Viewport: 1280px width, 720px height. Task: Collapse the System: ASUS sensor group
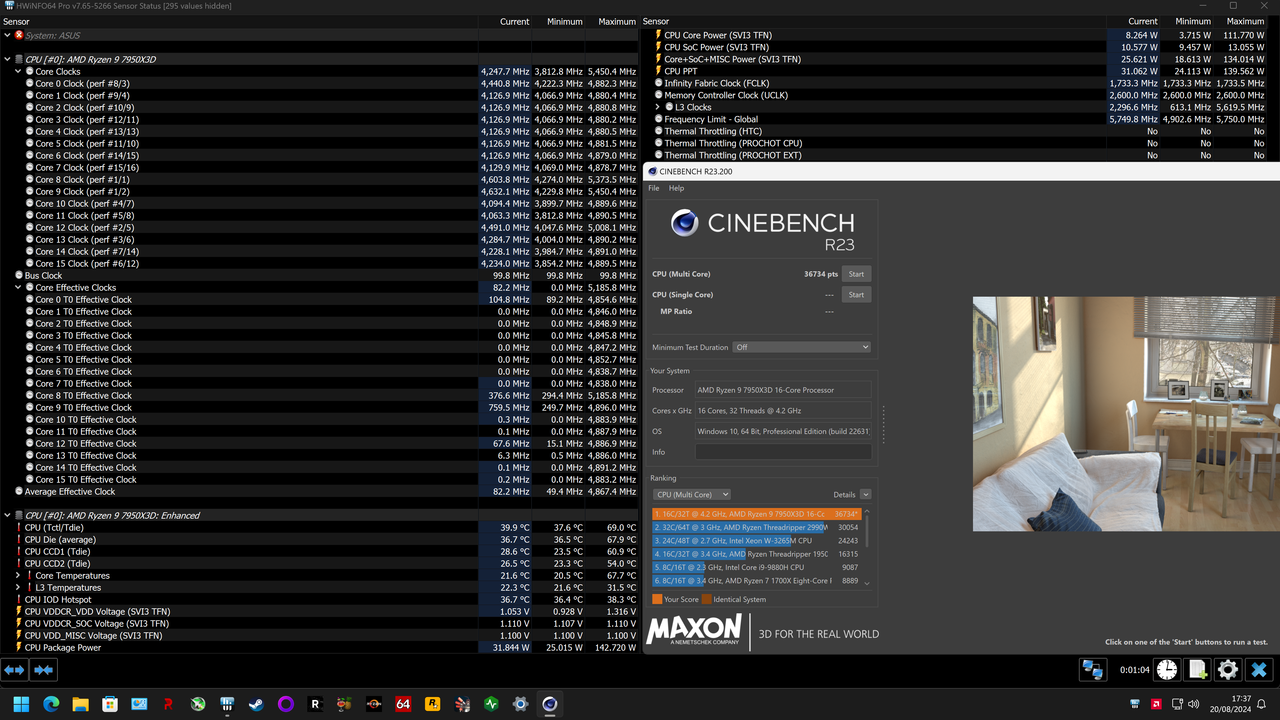click(7, 35)
